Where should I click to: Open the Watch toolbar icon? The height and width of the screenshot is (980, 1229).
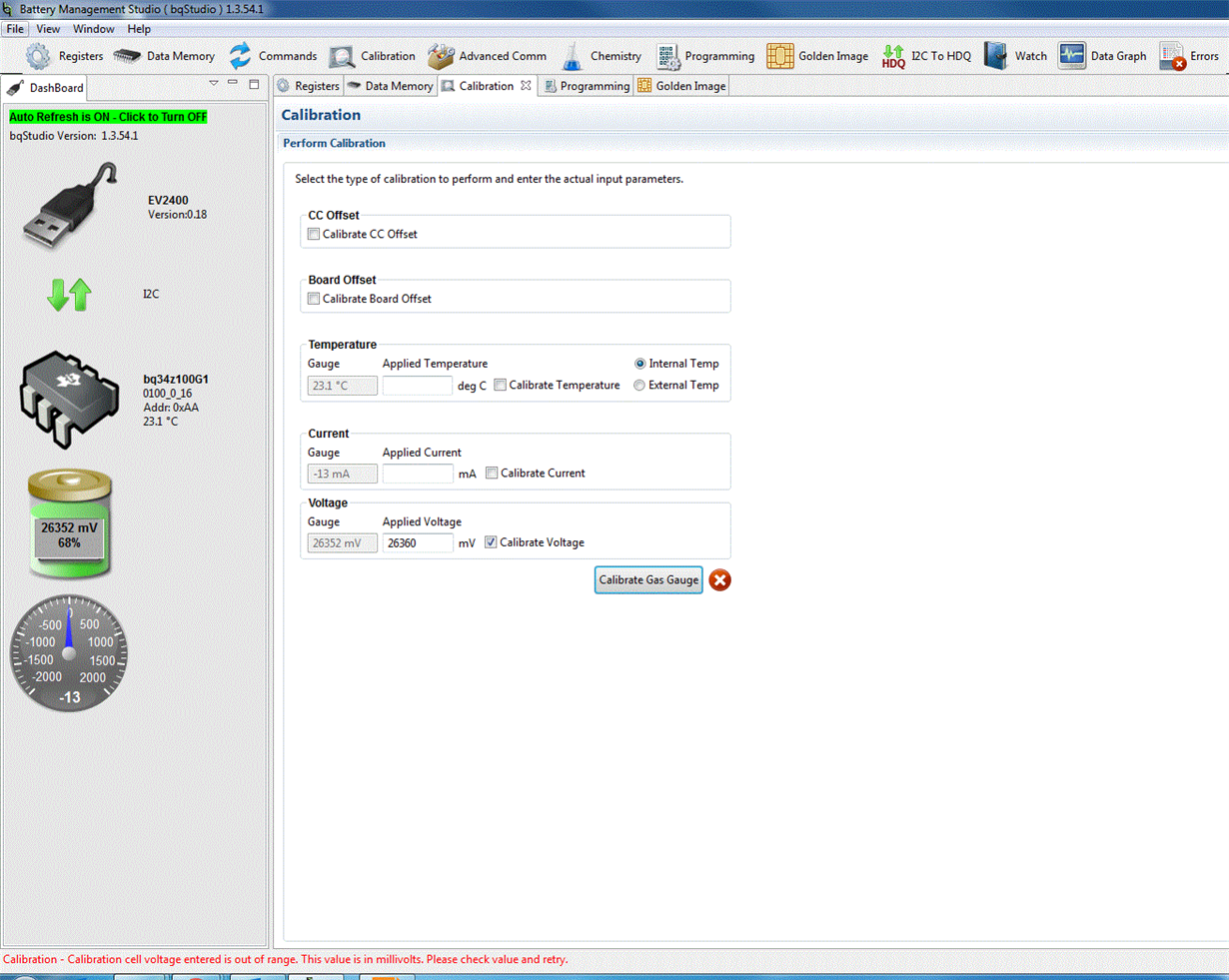point(995,56)
